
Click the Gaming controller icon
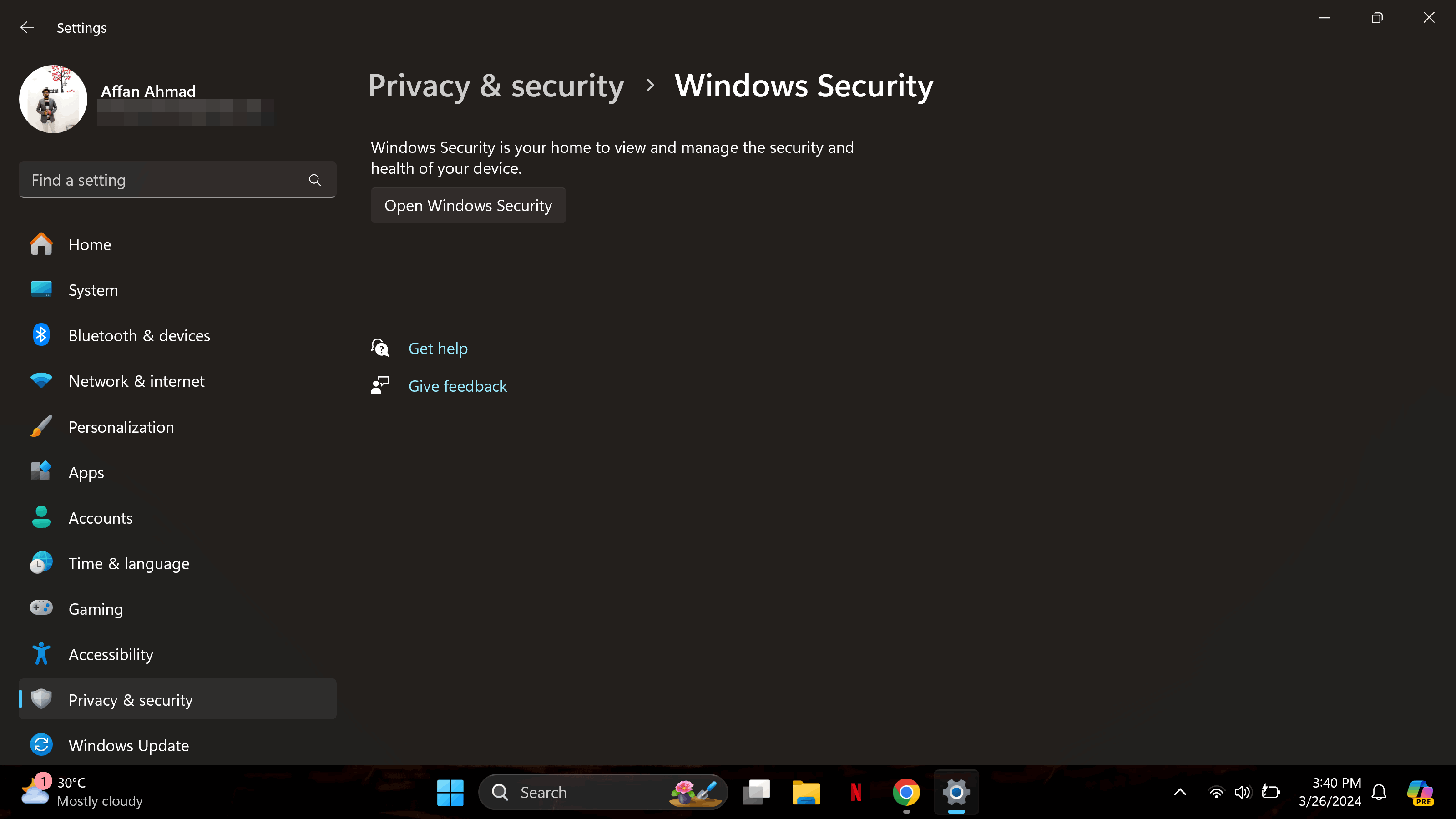41,608
